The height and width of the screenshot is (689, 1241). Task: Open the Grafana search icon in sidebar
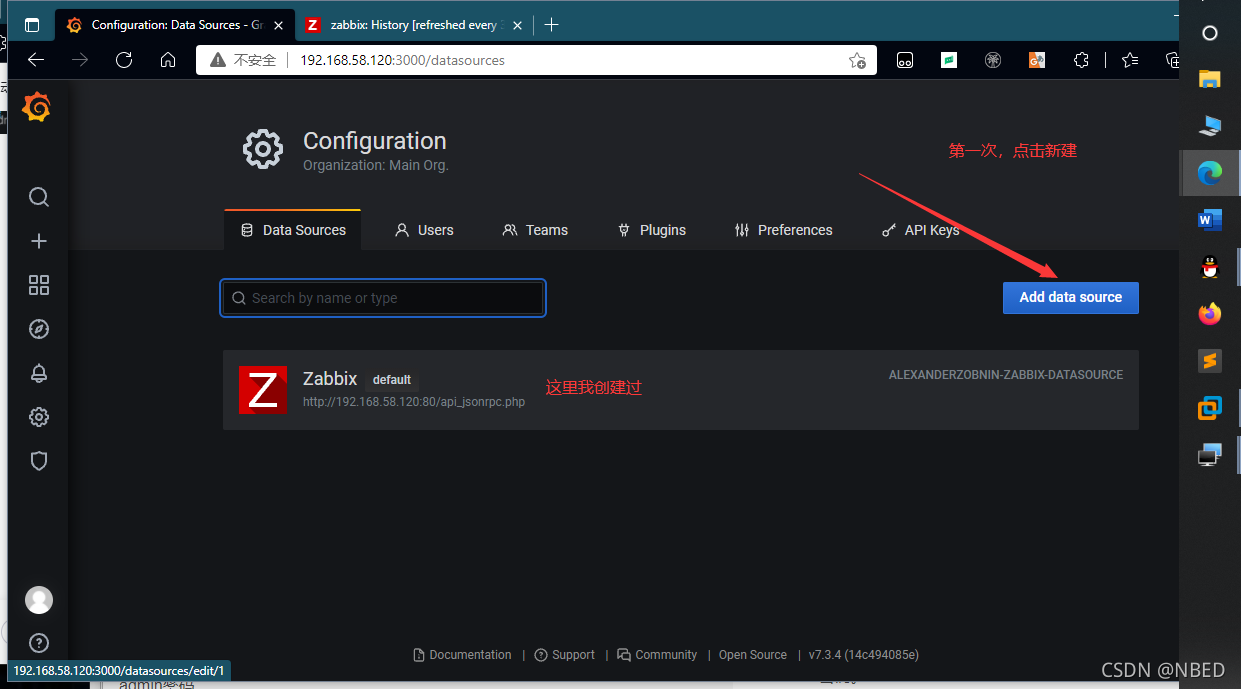[39, 197]
